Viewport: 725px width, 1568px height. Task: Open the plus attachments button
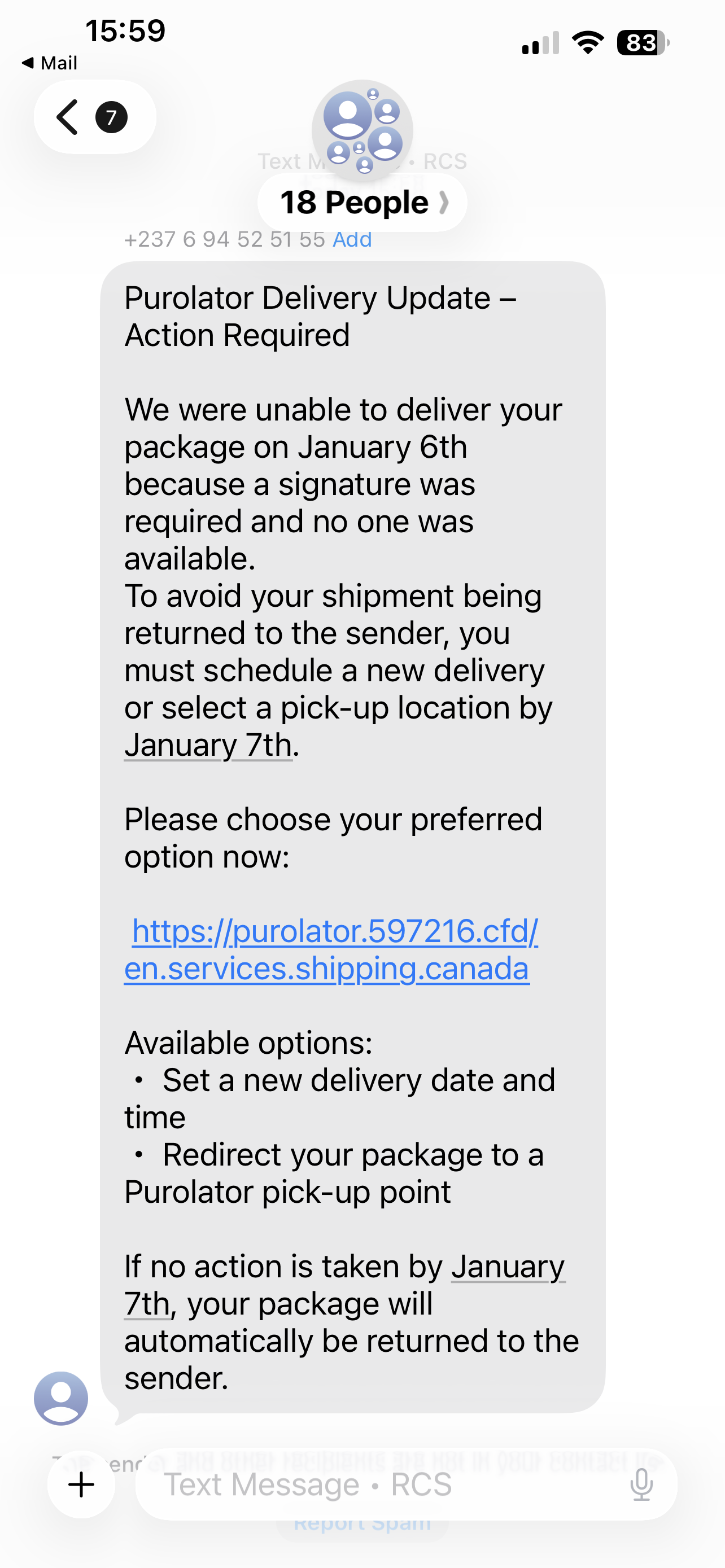pos(81,1484)
